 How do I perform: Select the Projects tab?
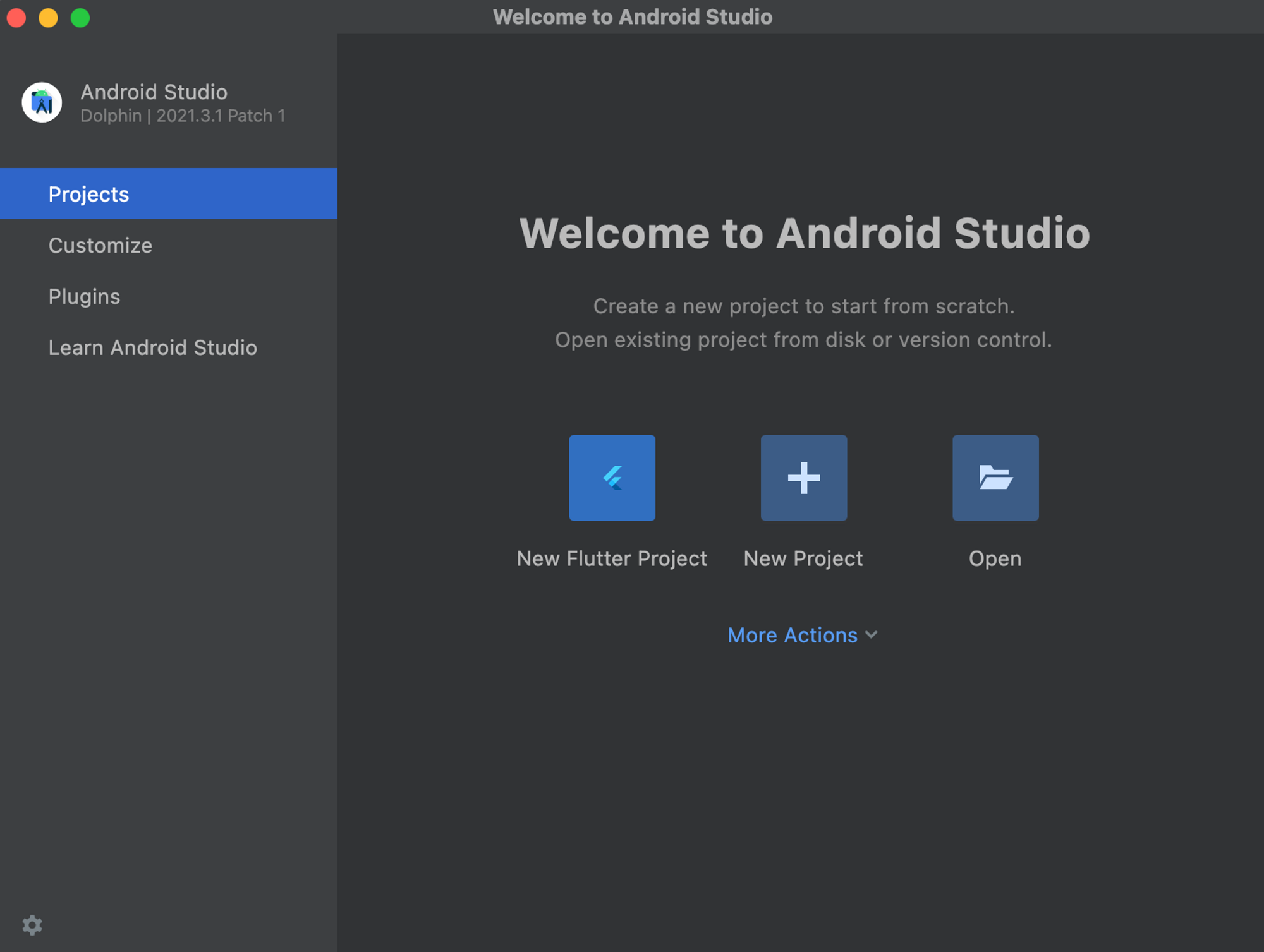(x=88, y=194)
